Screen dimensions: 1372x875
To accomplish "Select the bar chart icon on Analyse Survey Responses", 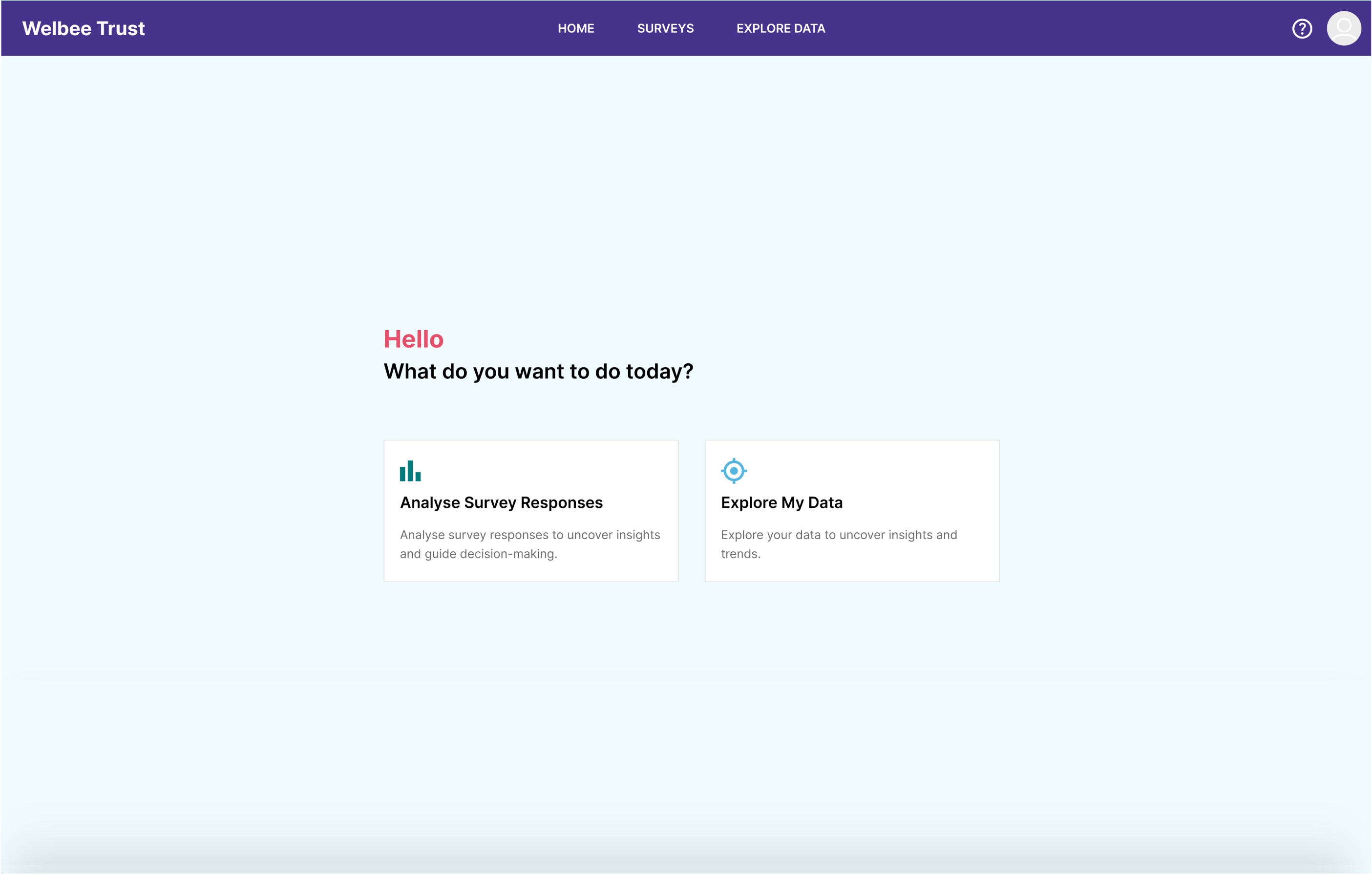I will tap(410, 471).
